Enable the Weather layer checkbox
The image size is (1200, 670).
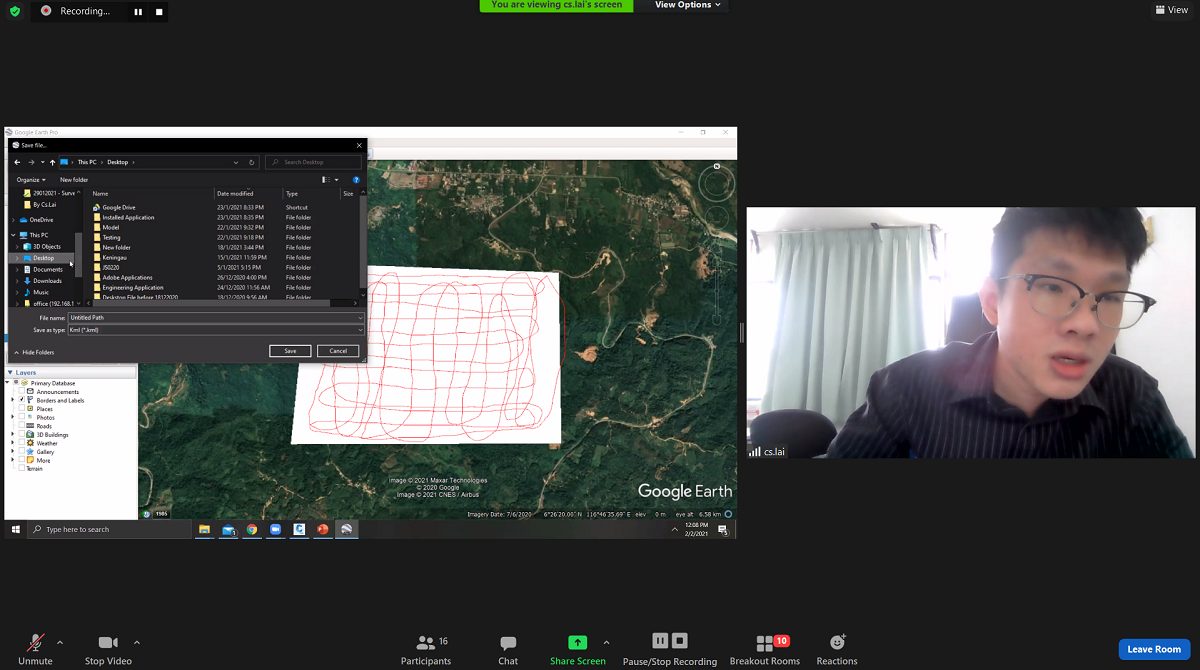click(22, 443)
